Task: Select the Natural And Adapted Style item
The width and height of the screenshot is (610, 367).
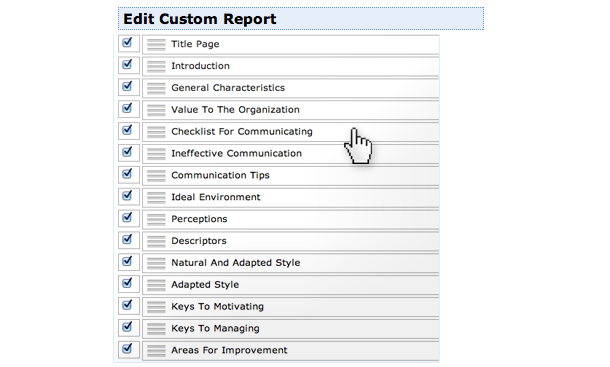Action: point(291,263)
